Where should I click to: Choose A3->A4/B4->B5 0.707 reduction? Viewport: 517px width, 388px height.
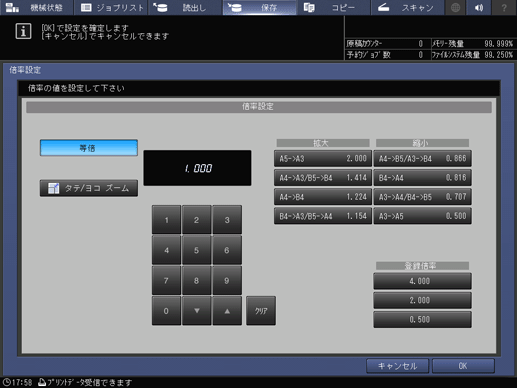pos(422,197)
